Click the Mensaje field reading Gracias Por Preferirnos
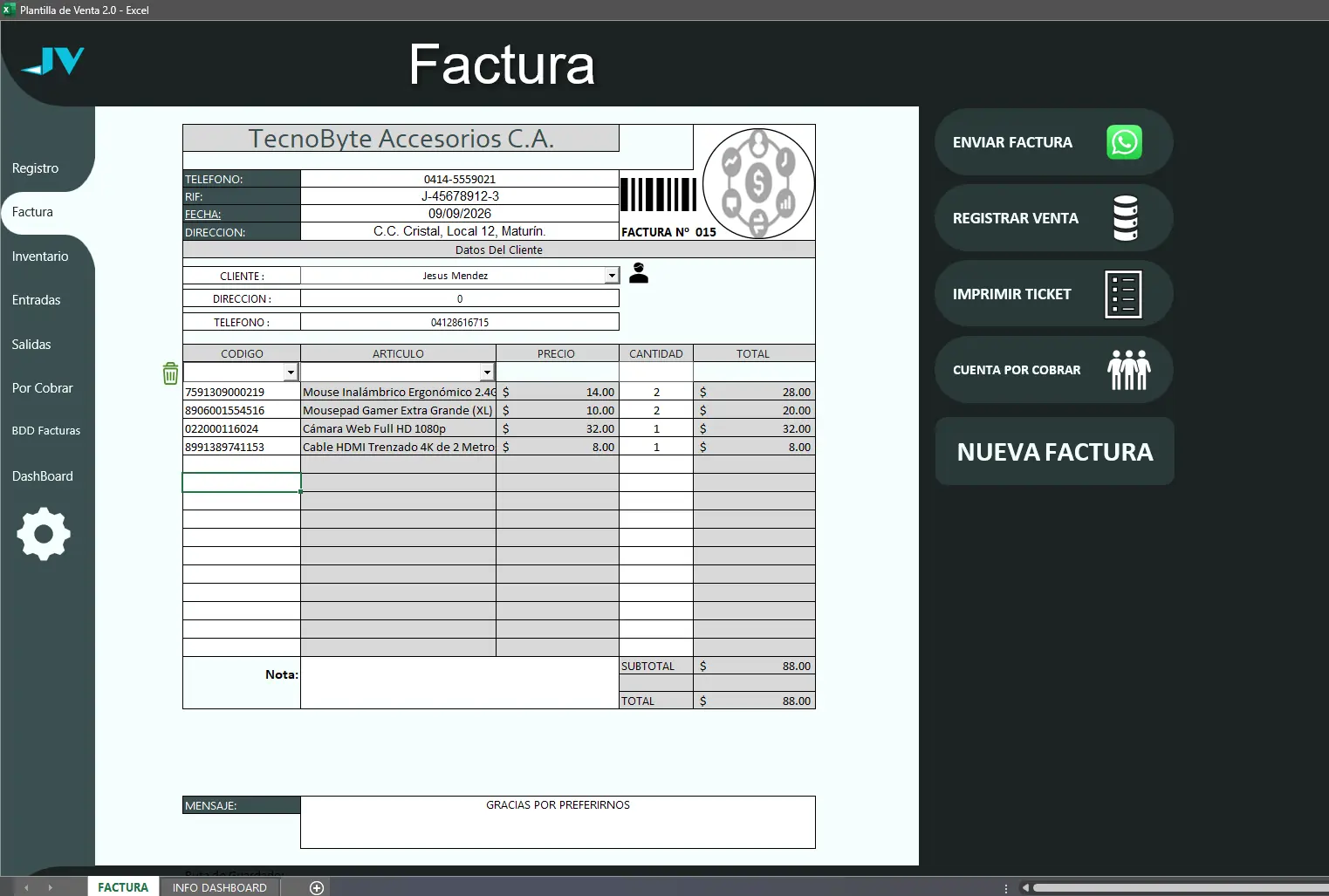The image size is (1329, 896). [558, 822]
